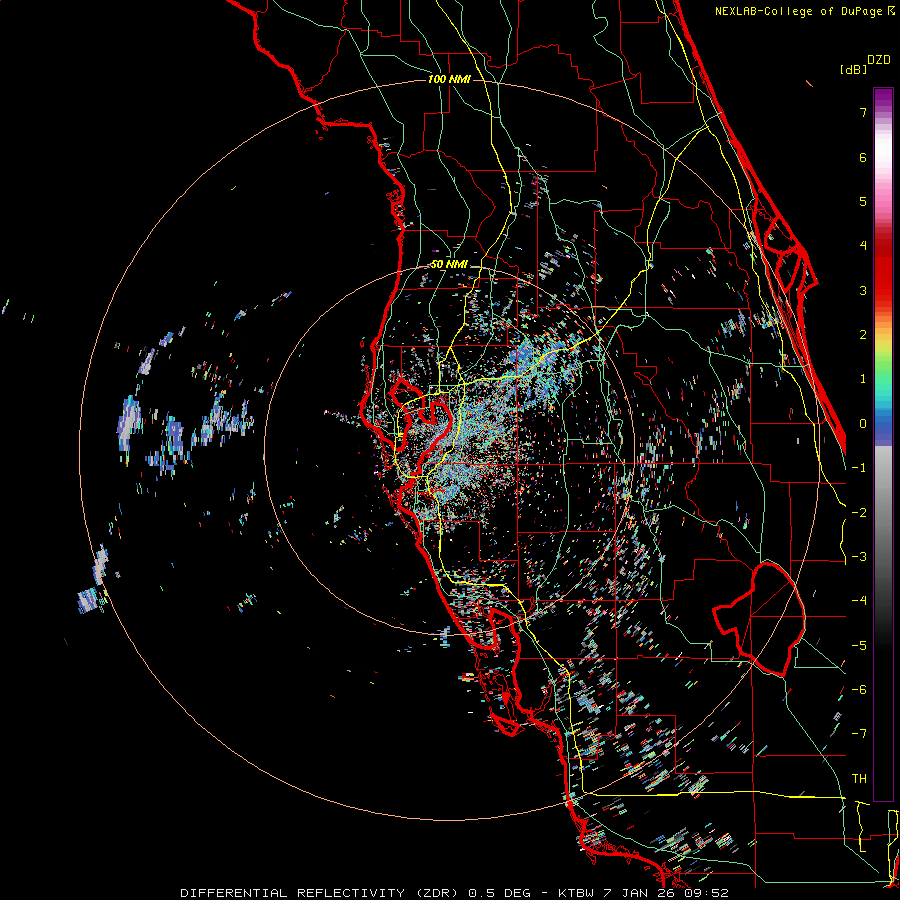Click the 2 value on color scale
900x900 pixels.
click(863, 335)
